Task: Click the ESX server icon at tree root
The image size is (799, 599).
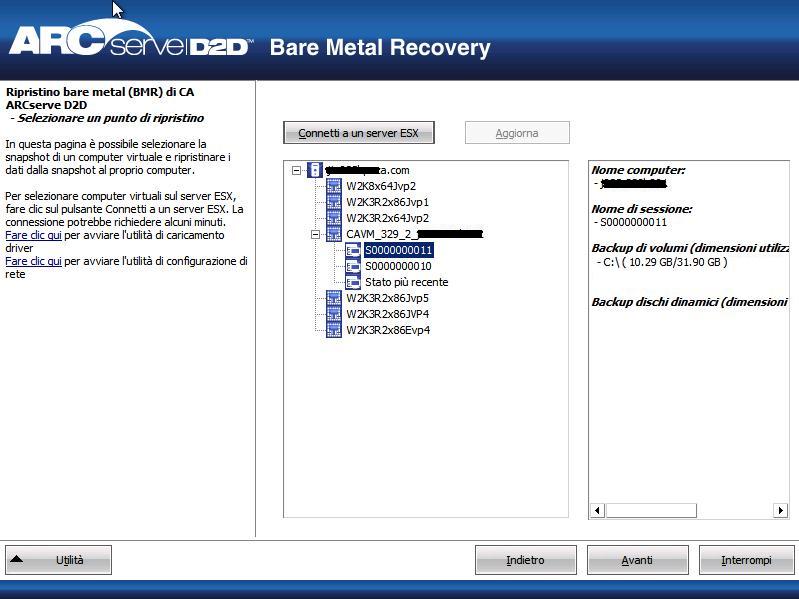Action: pos(315,170)
